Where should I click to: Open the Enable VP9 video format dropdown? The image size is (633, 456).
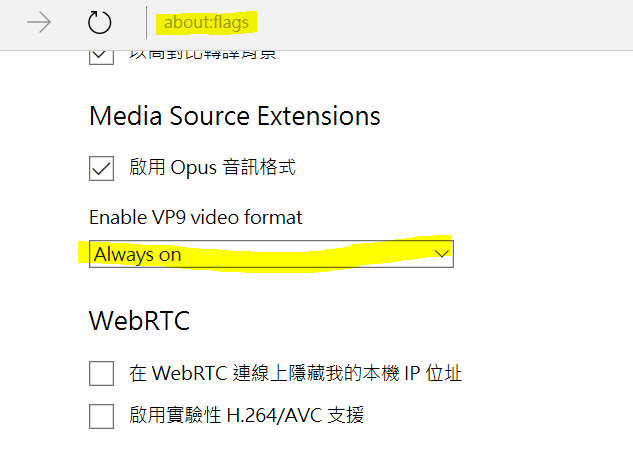tap(271, 254)
